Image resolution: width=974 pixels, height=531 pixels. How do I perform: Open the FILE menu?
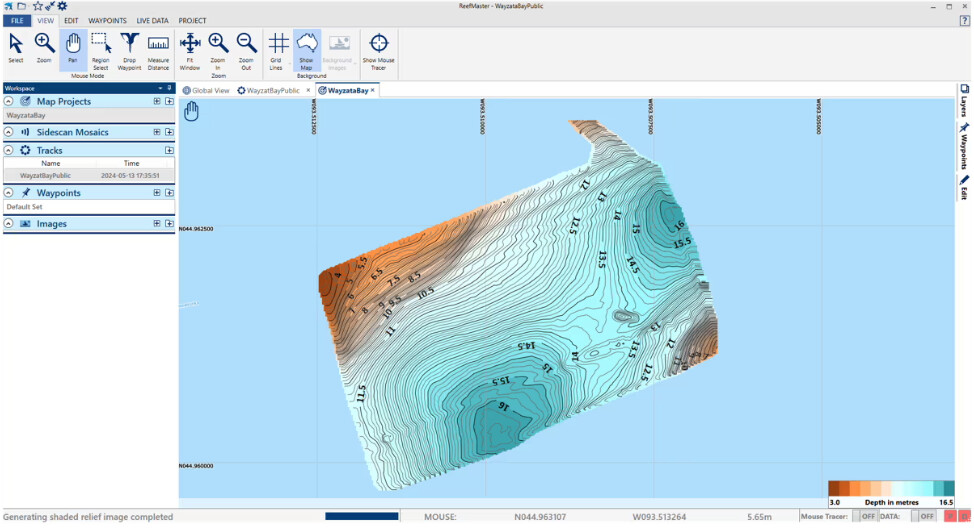point(17,20)
